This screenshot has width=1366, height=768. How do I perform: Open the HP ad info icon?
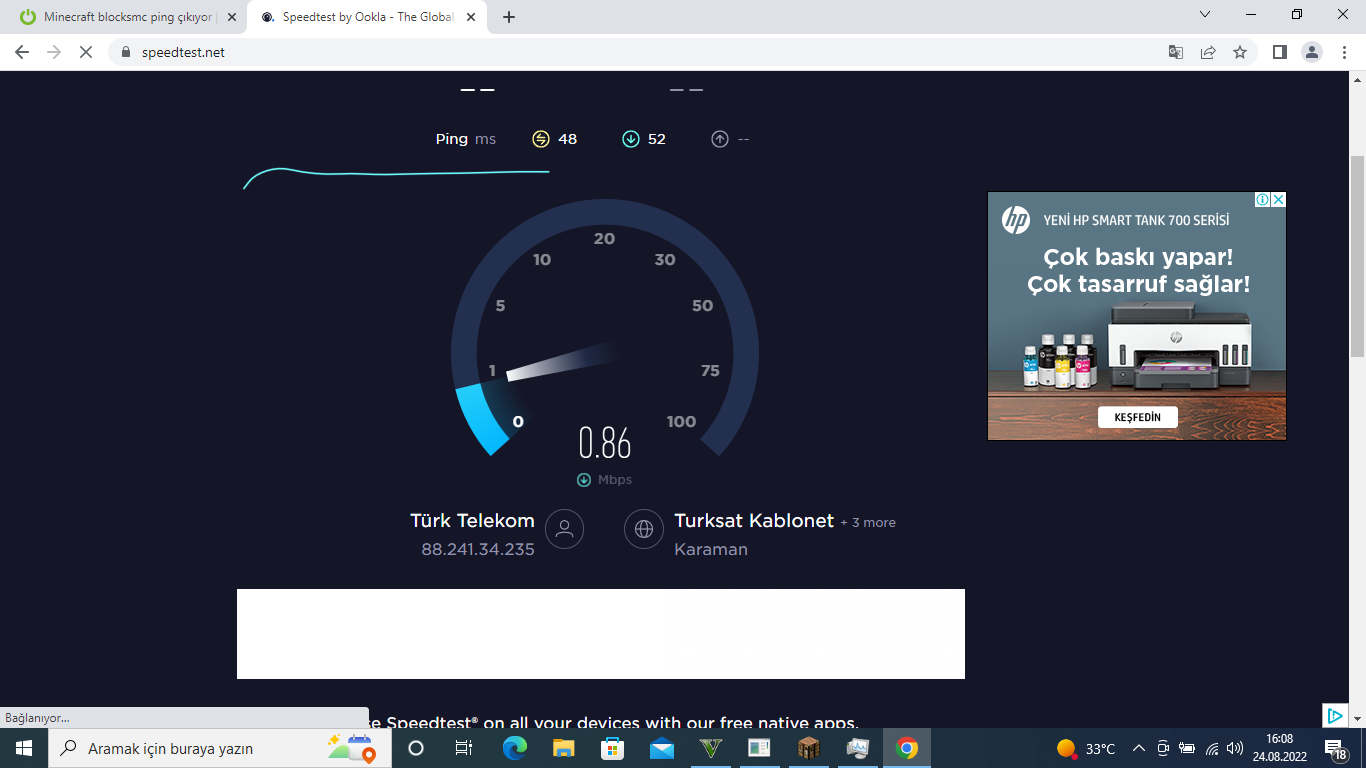coord(1263,200)
